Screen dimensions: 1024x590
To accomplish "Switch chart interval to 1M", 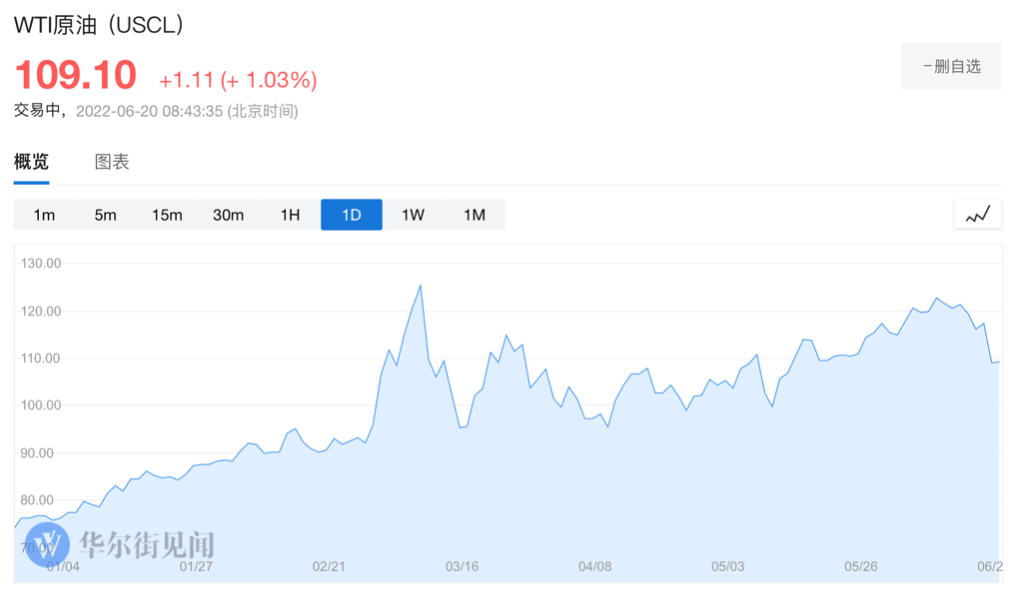I will tap(474, 215).
